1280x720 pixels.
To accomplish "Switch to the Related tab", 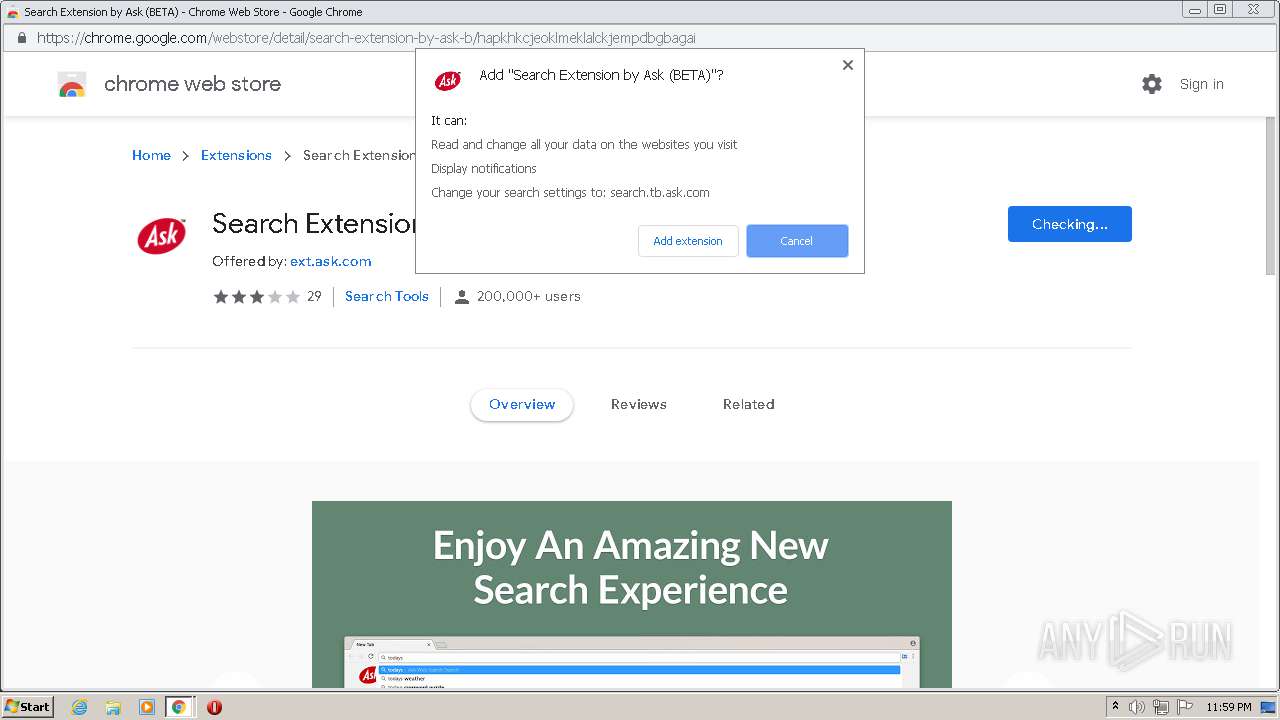I will tap(749, 404).
